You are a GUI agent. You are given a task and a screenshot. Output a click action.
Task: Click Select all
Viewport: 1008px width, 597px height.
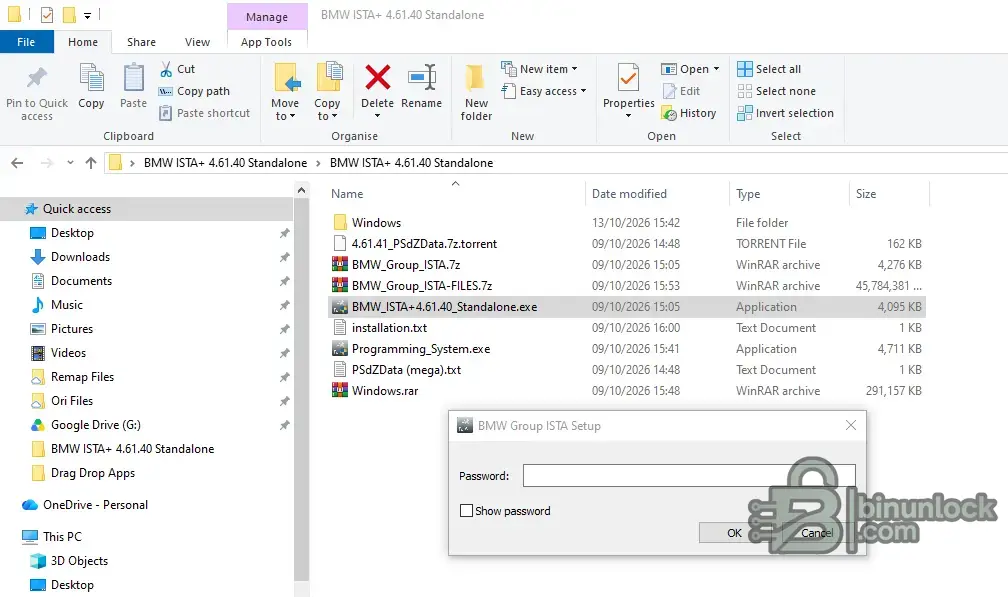tap(769, 69)
